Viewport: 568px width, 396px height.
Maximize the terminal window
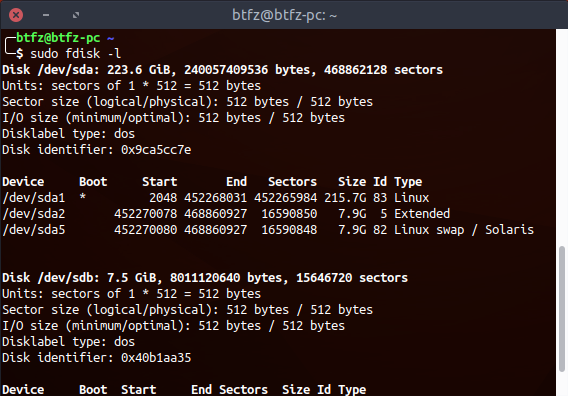pos(76,15)
